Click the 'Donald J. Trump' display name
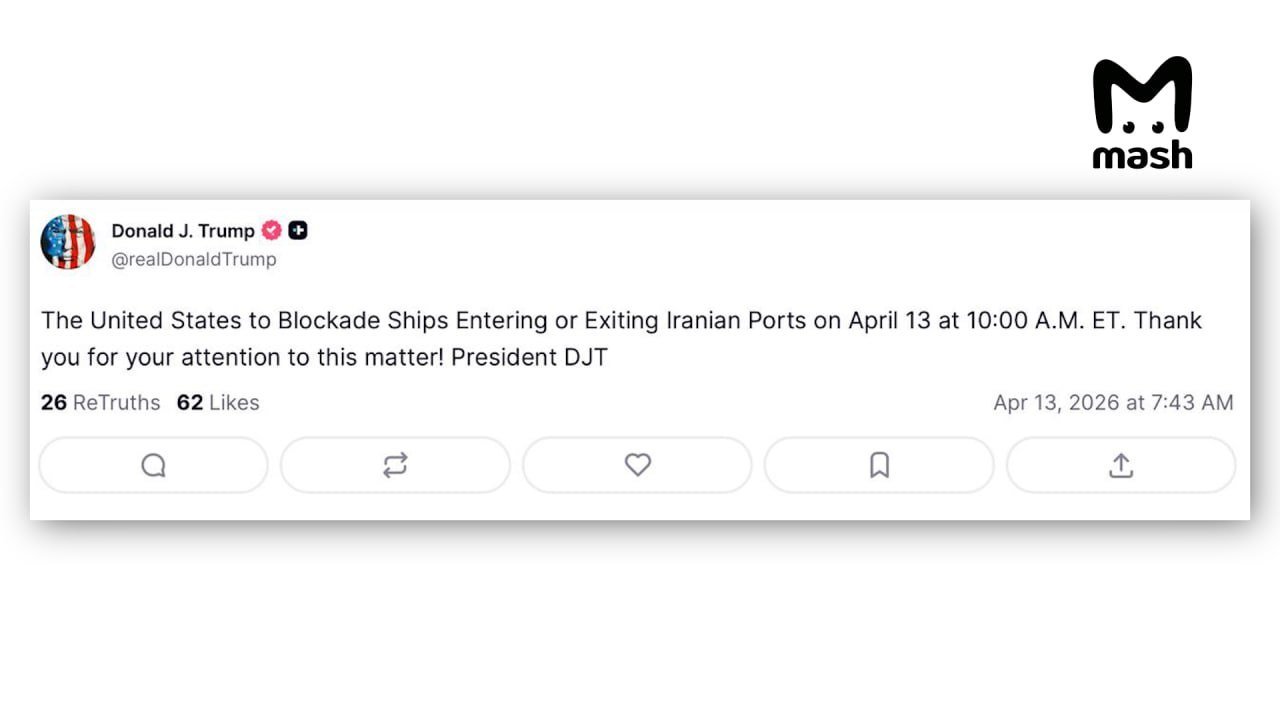Screen dimensions: 1280x720 pyautogui.click(x=183, y=231)
